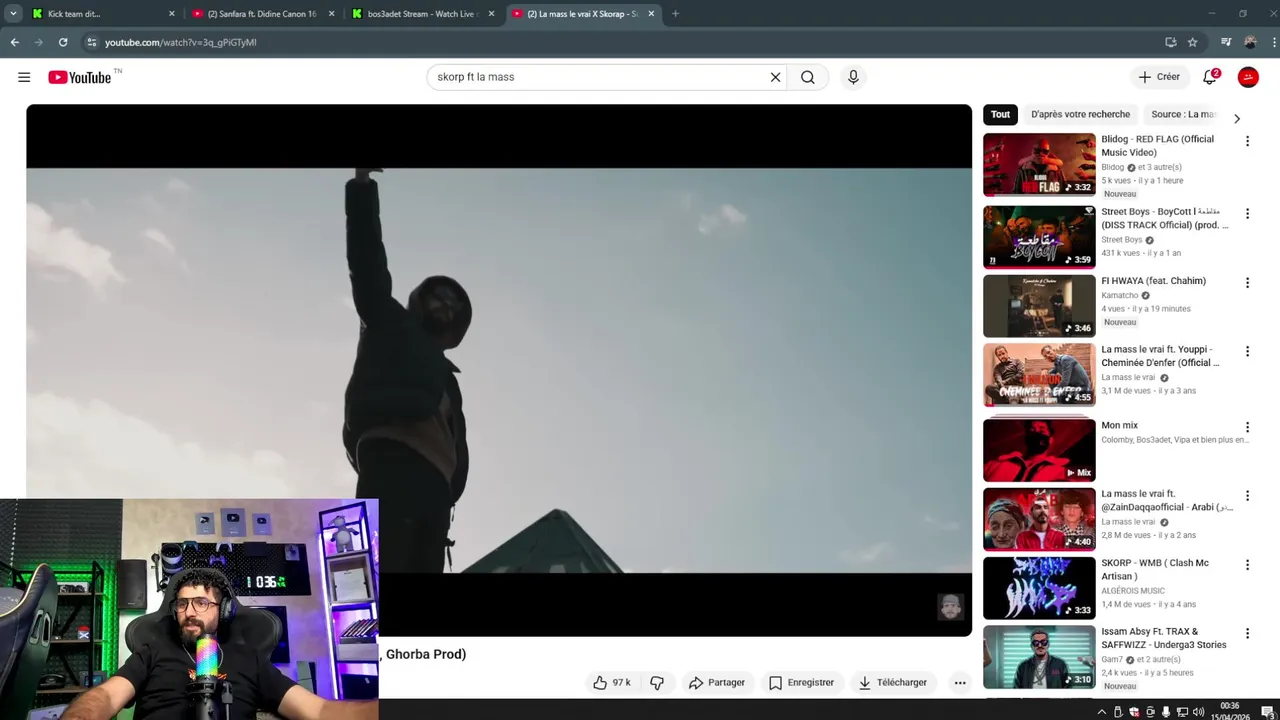This screenshot has width=1280, height=720.
Task: Go to YouTube home via the logo
Action: (79, 77)
